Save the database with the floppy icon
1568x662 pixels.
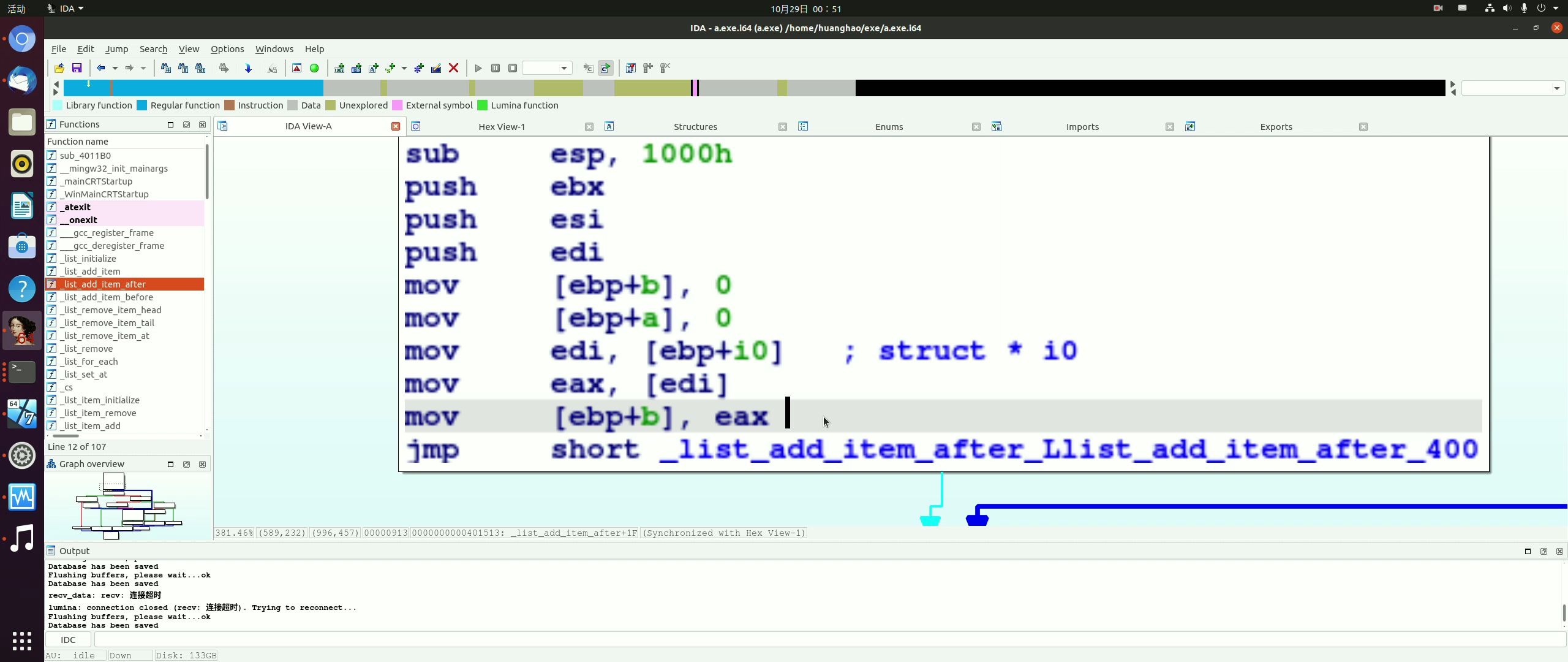(77, 68)
